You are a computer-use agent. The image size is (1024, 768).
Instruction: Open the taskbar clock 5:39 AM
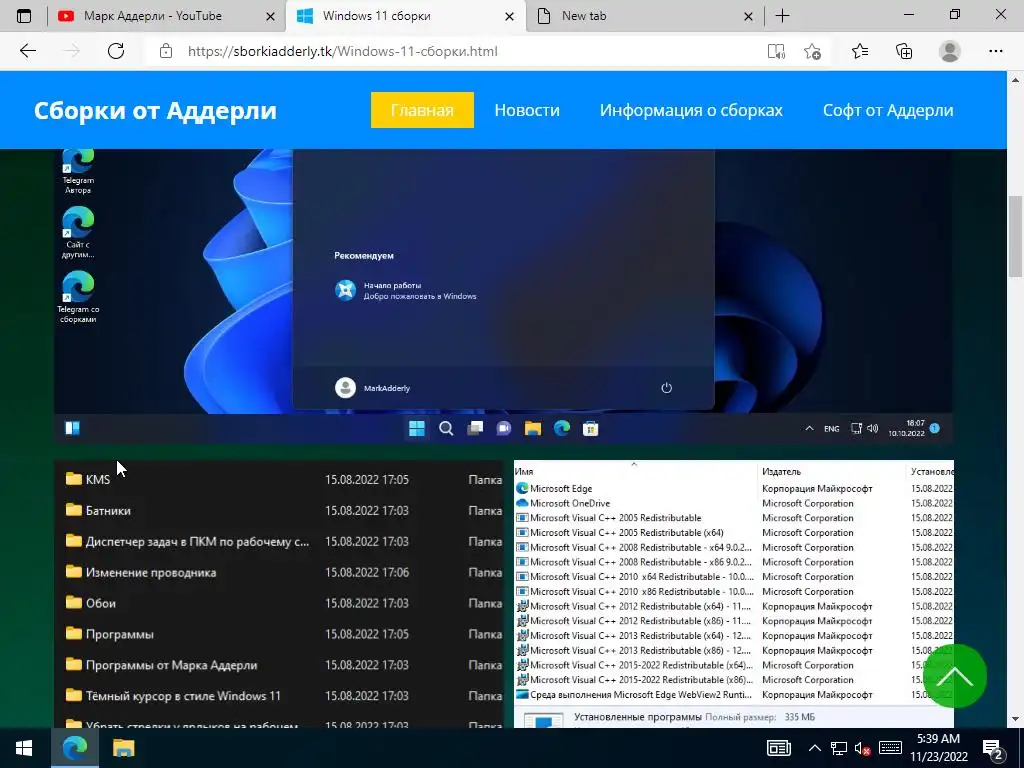[938, 748]
